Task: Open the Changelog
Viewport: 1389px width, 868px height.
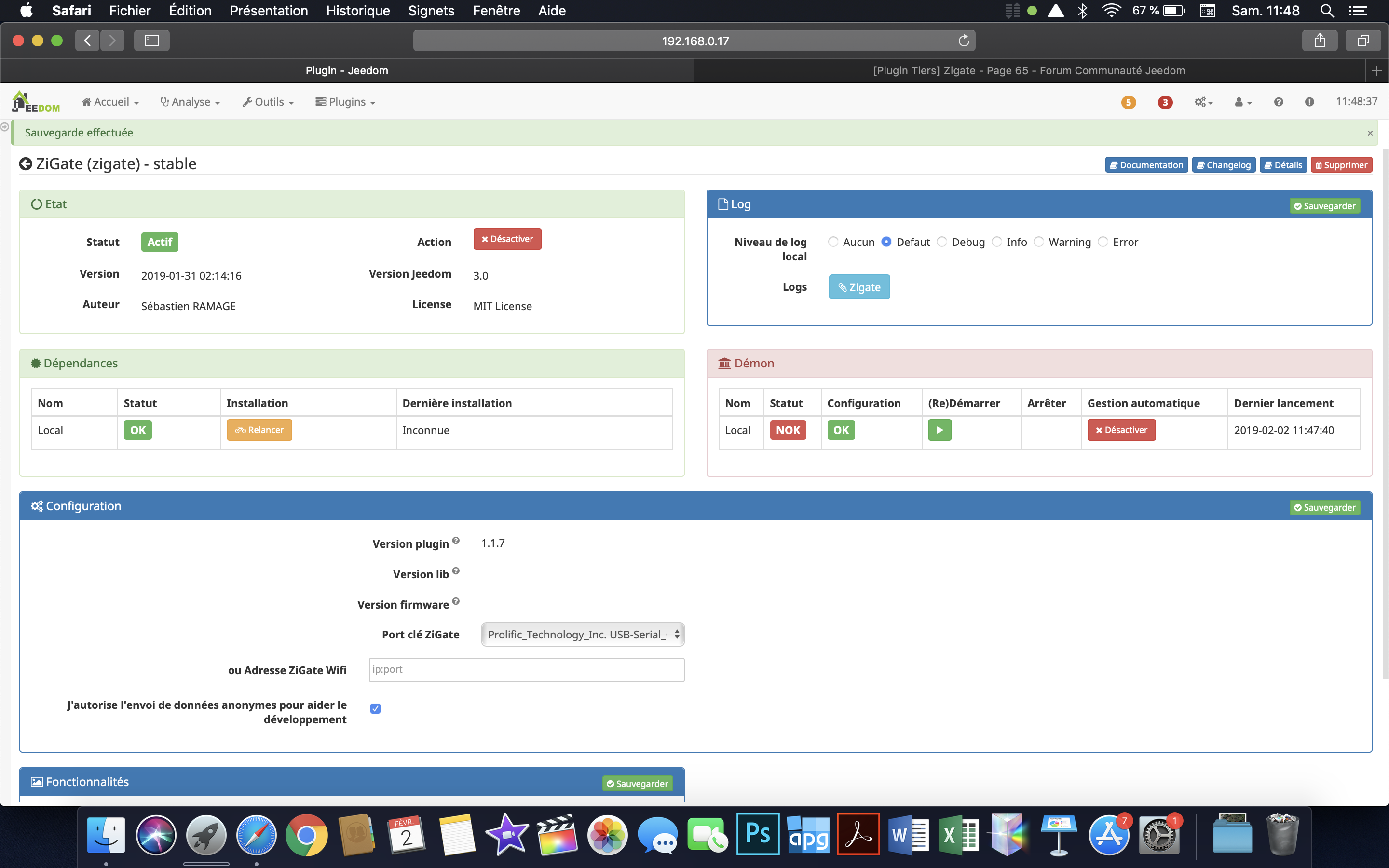Action: (1224, 165)
